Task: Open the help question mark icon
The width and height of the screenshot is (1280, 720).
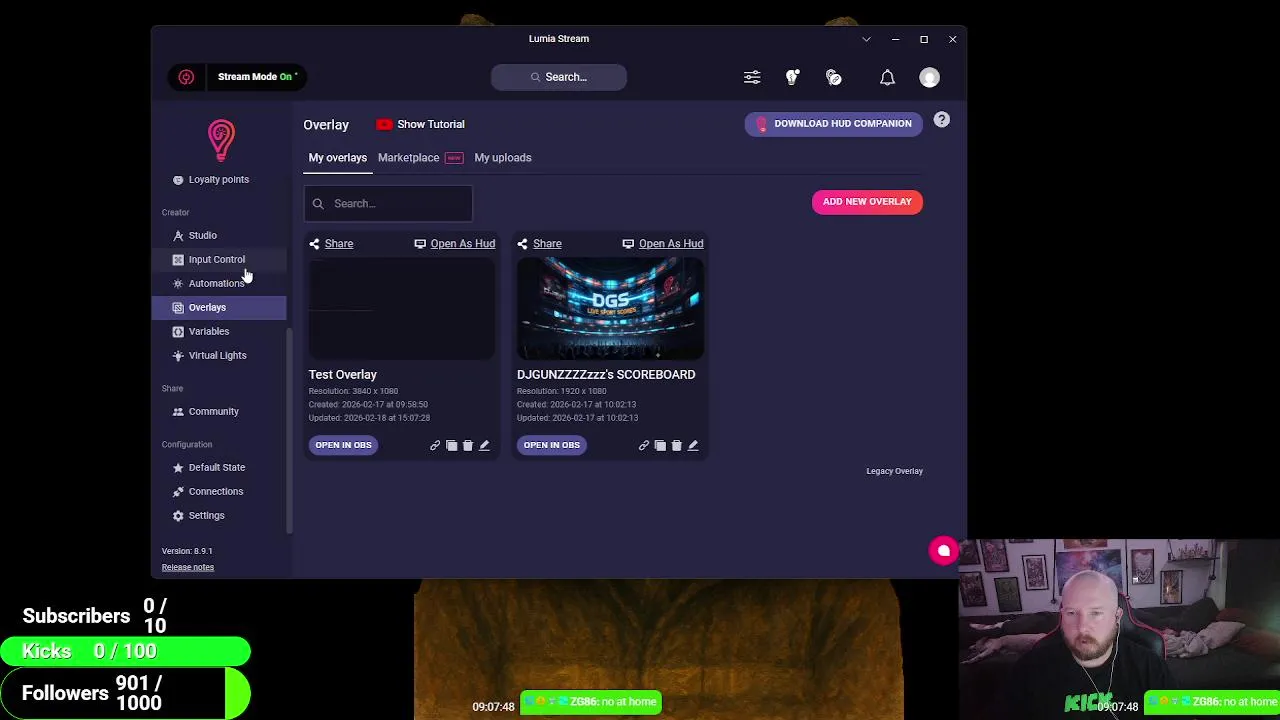Action: tap(942, 120)
